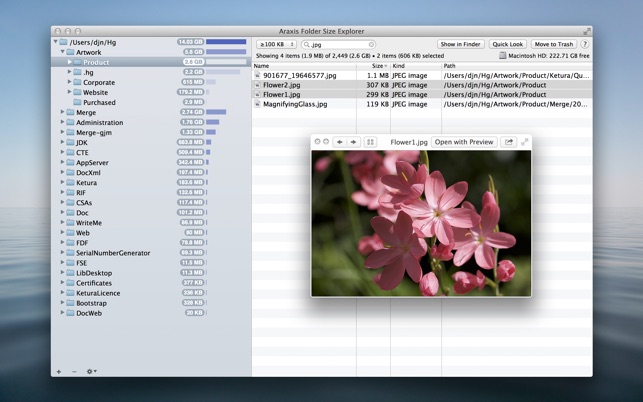Click the help question mark button
Screen dimensions: 643x402
(x=585, y=45)
